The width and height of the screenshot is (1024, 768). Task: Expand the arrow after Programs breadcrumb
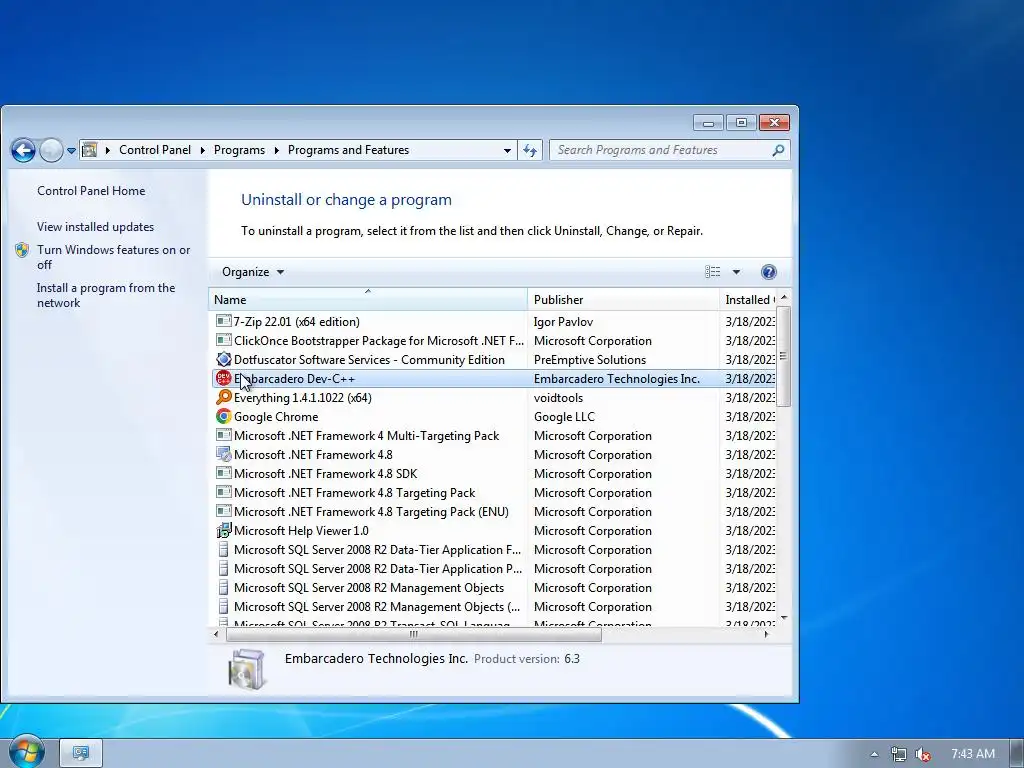click(276, 150)
